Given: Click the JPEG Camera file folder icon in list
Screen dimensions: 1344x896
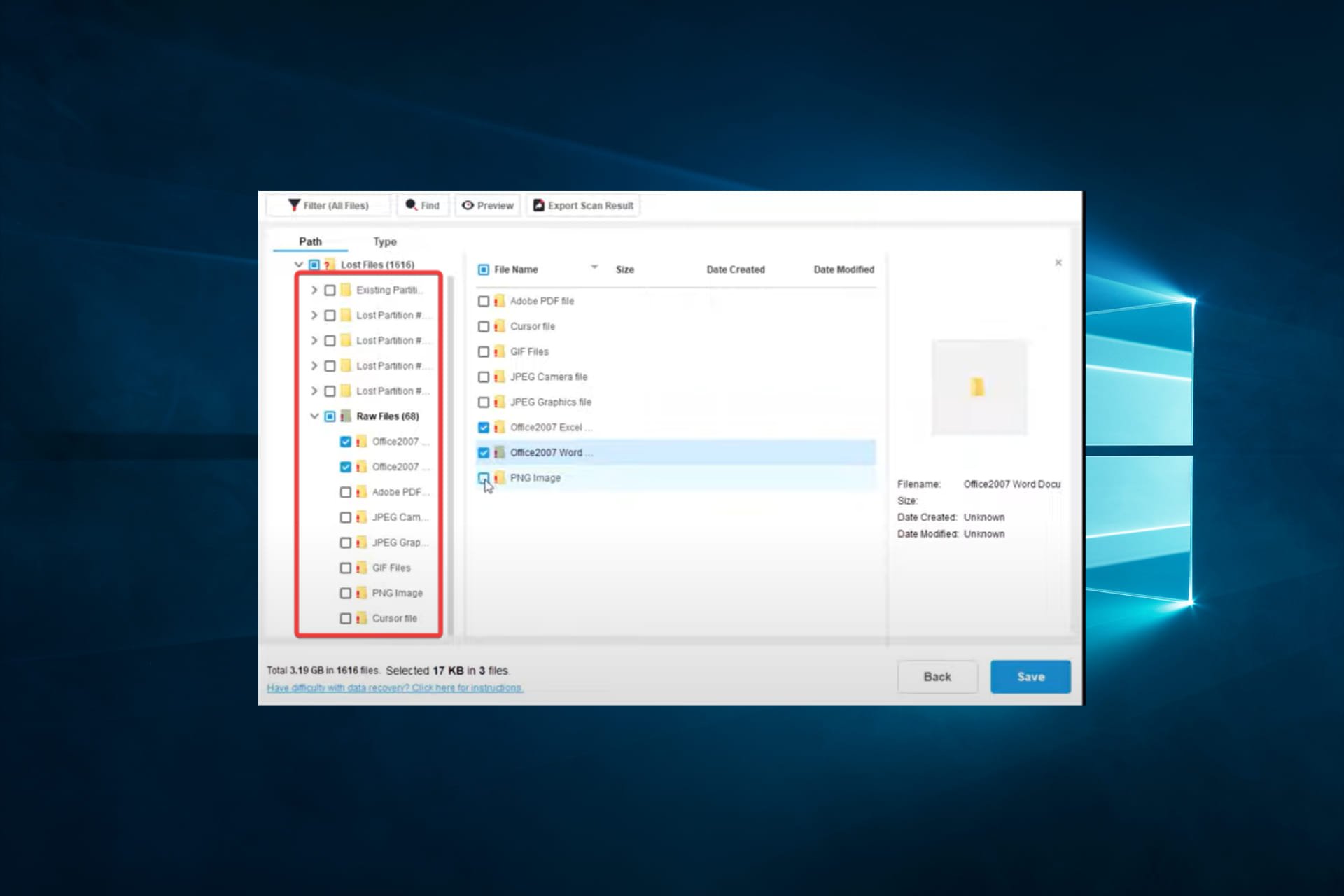Looking at the screenshot, I should (499, 377).
